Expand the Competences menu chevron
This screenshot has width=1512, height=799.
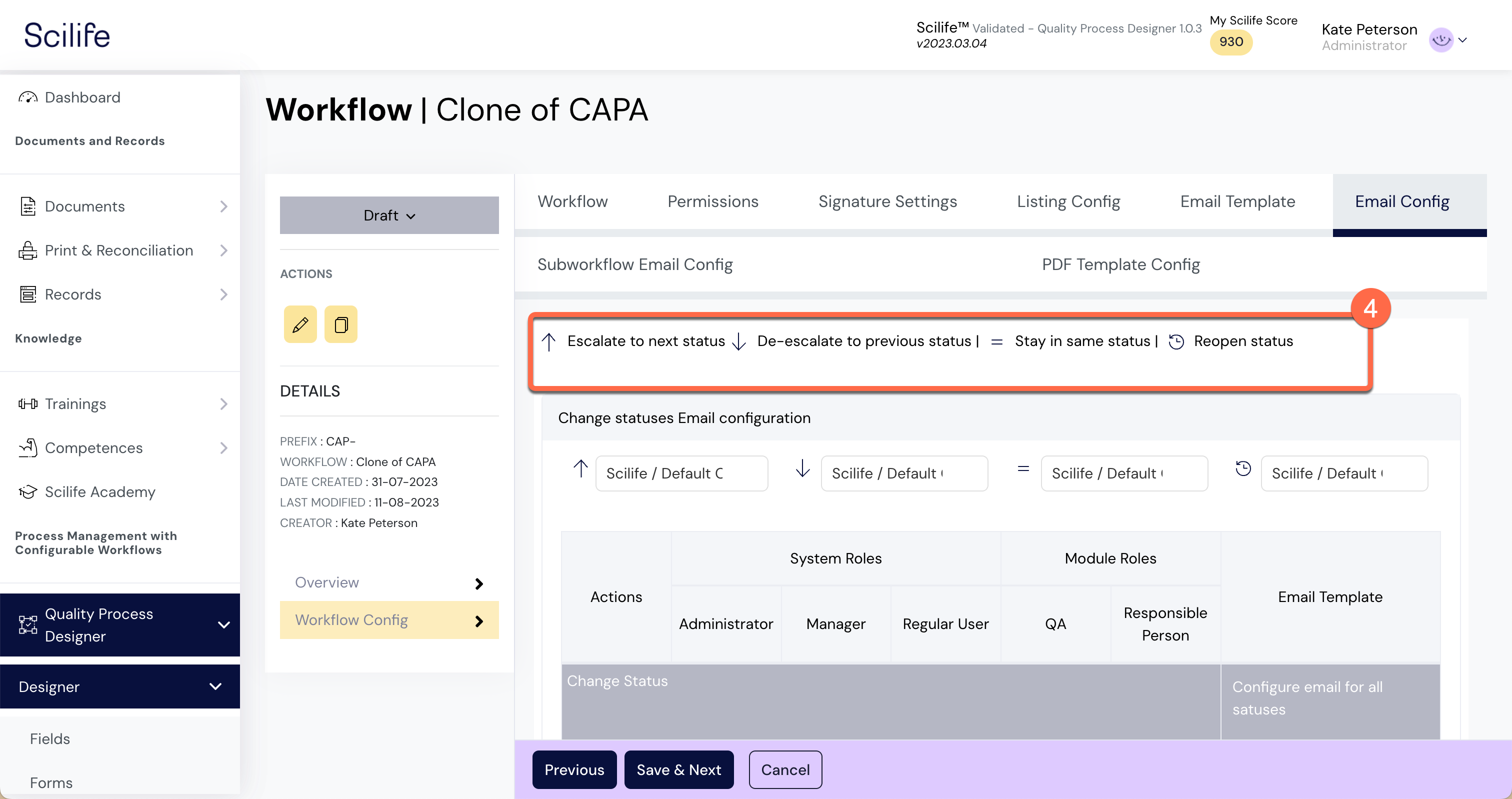tap(223, 448)
